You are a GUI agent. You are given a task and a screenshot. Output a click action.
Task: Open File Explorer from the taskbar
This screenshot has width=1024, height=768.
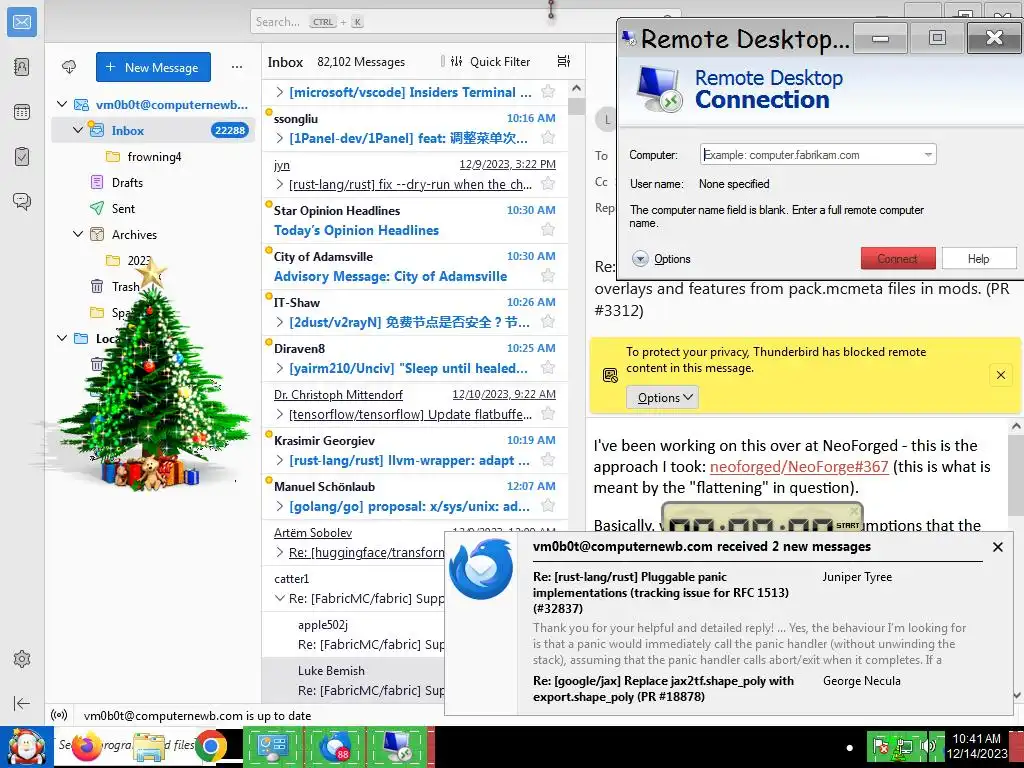tap(148, 746)
